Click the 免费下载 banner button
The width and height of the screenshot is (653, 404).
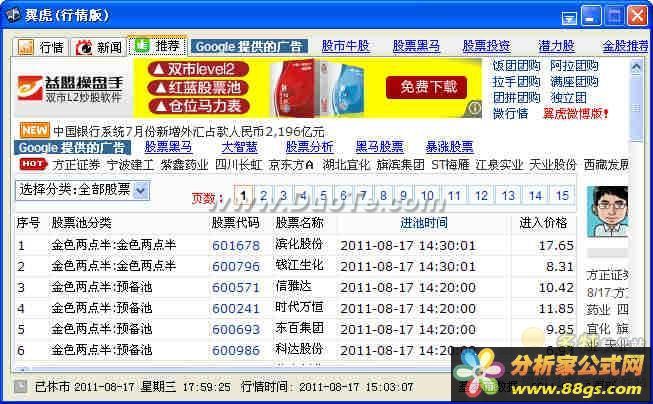coord(428,87)
